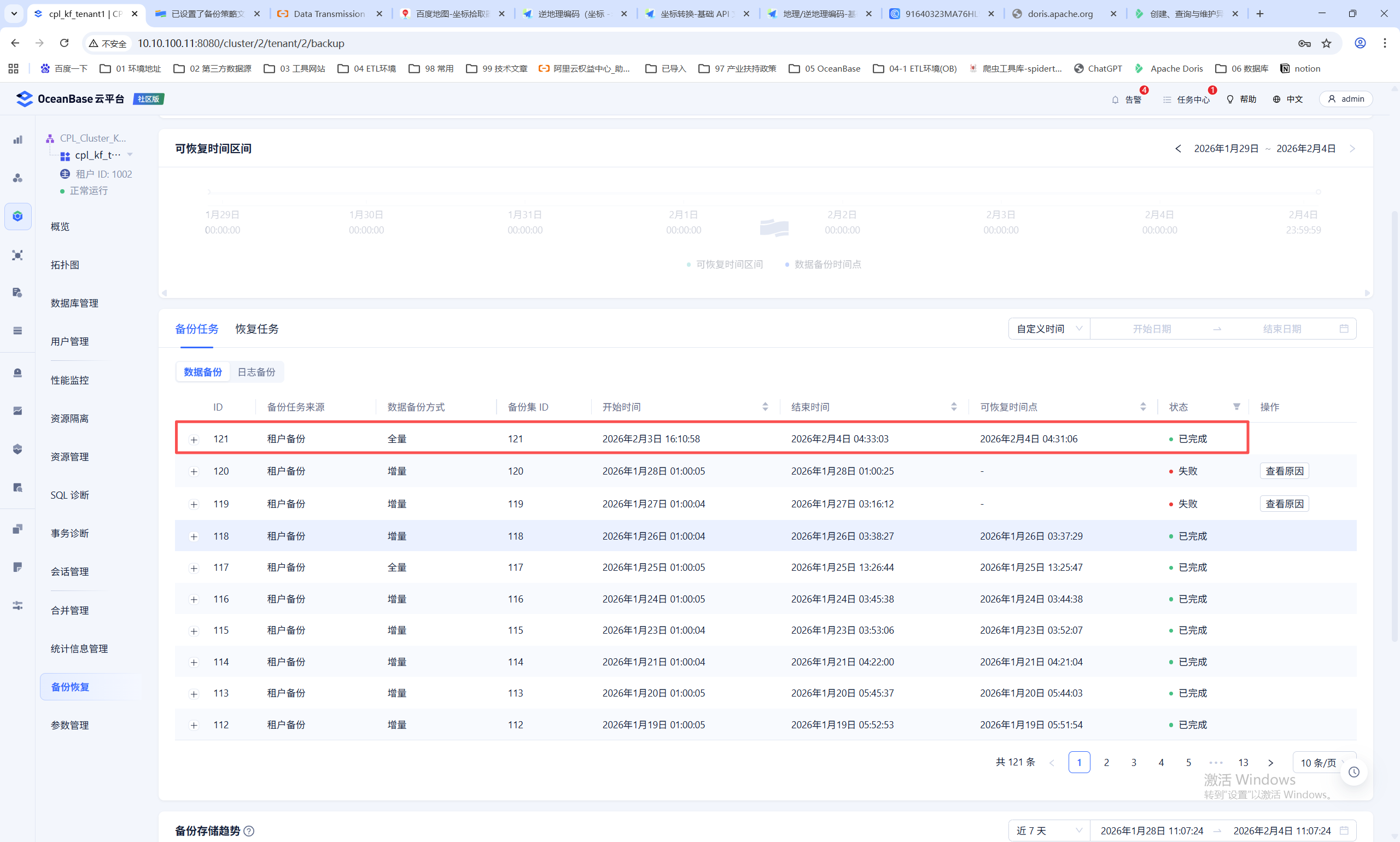This screenshot has width=1400, height=842.
Task: Click the alarm bell icon (告警)
Action: 1115,100
